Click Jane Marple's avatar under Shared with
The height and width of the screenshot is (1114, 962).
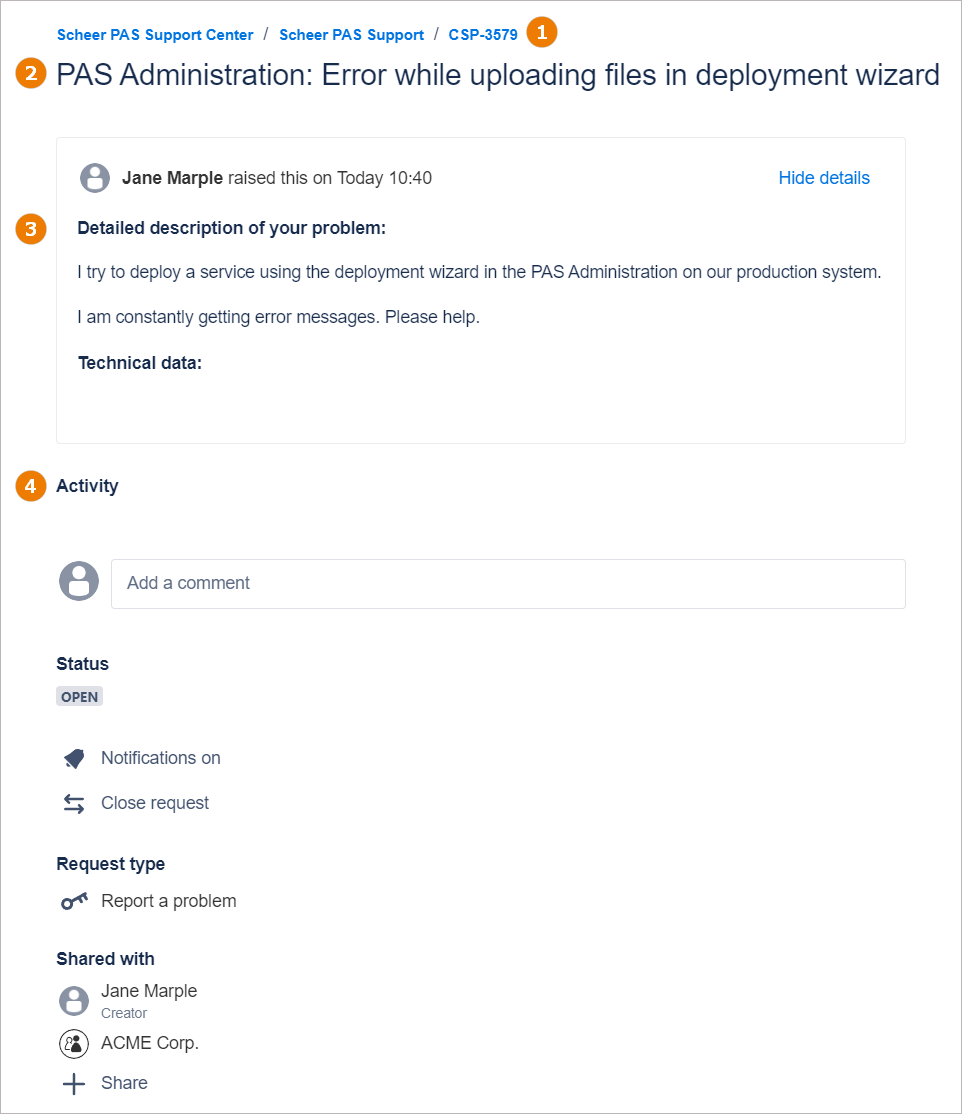(x=74, y=1000)
